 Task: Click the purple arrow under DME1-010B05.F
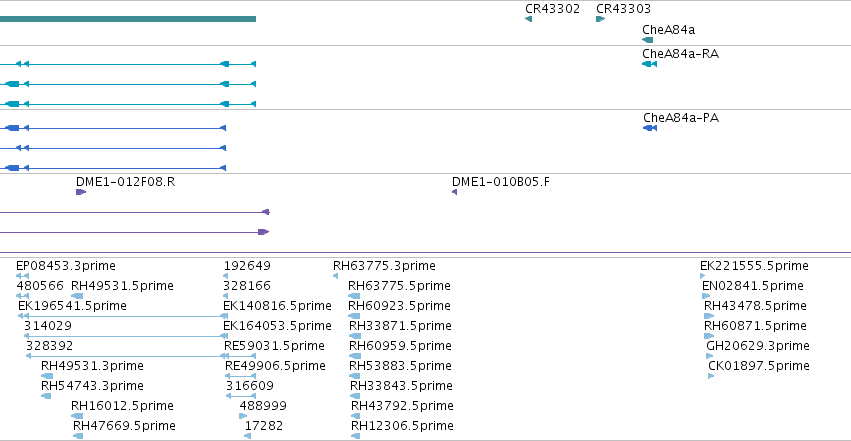[x=454, y=192]
